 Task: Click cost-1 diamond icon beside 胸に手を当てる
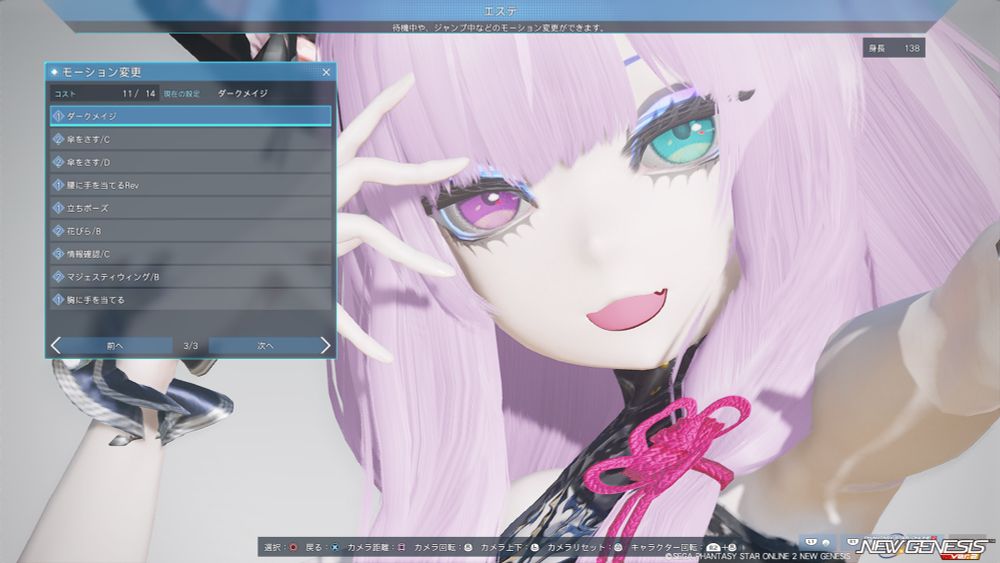tap(58, 300)
